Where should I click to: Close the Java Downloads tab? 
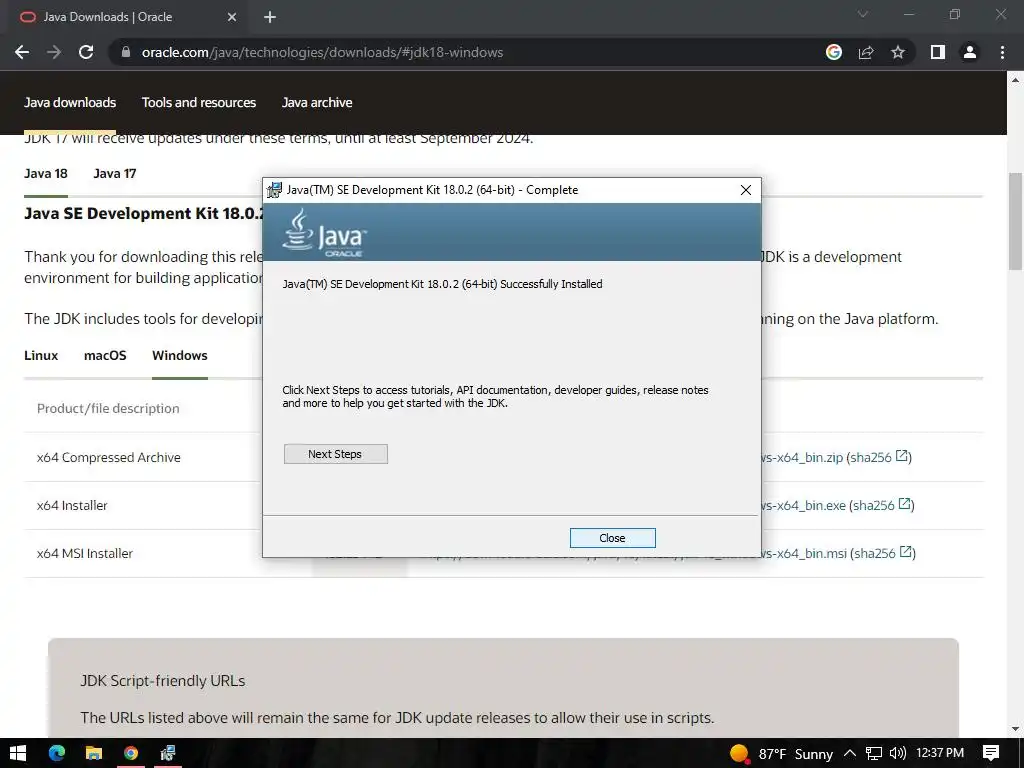tap(232, 17)
